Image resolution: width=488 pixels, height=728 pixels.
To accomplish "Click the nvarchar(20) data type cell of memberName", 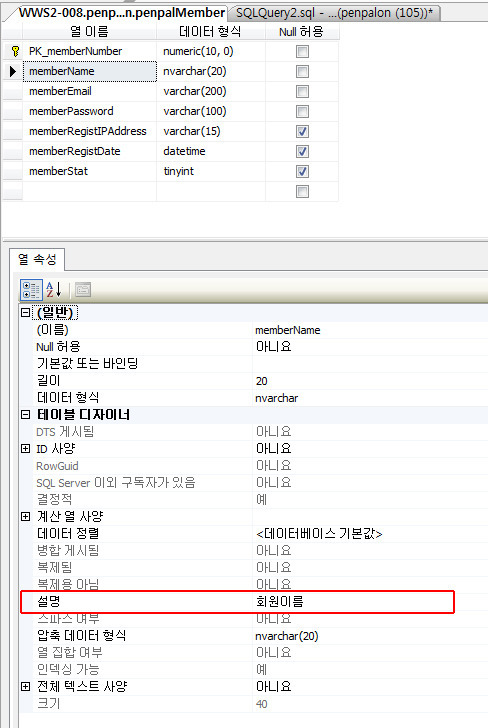I will click(211, 71).
